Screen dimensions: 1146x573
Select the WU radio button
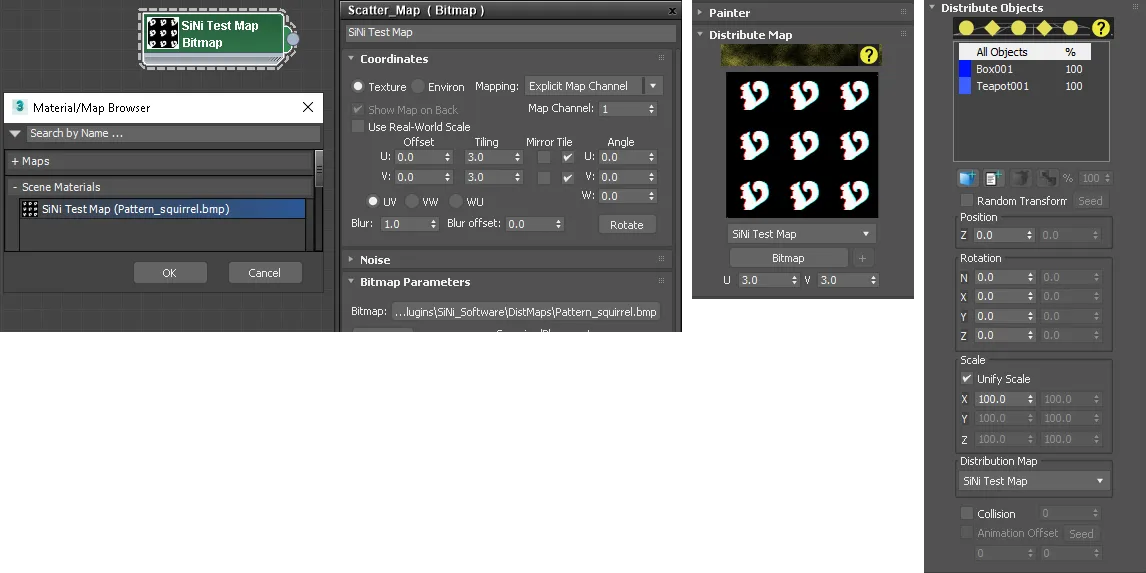[x=456, y=201]
